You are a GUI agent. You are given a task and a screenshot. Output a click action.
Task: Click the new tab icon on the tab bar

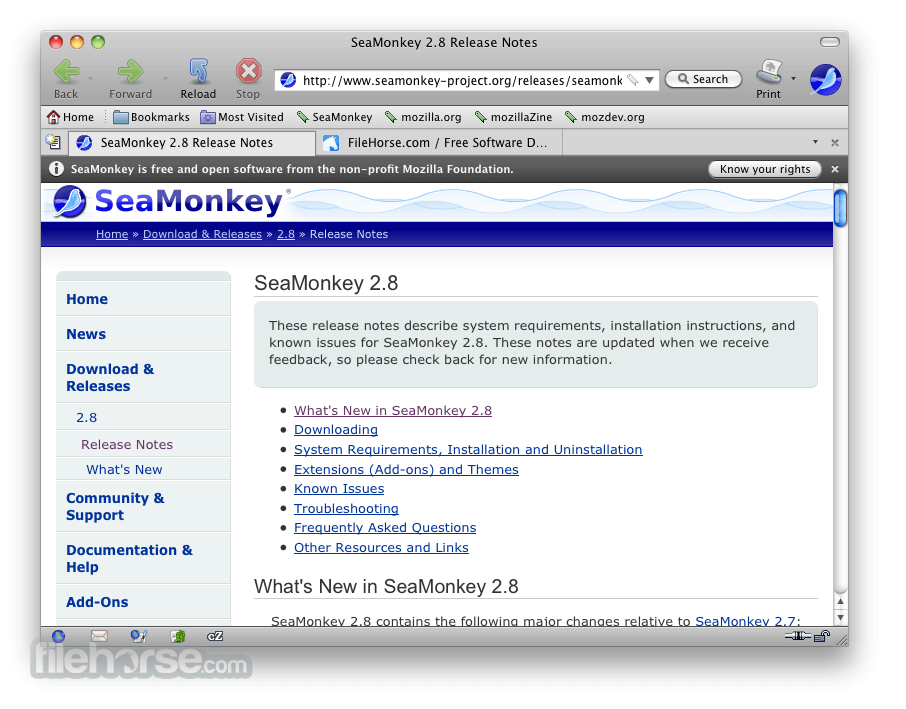[54, 142]
